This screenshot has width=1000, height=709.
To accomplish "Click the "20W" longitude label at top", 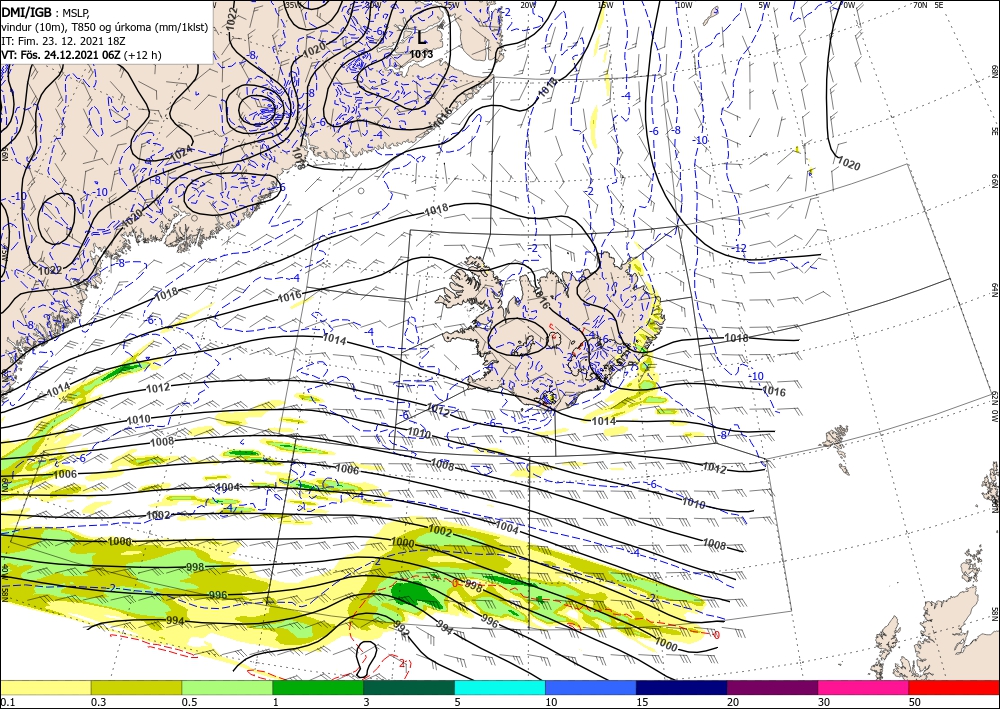I will coord(527,5).
